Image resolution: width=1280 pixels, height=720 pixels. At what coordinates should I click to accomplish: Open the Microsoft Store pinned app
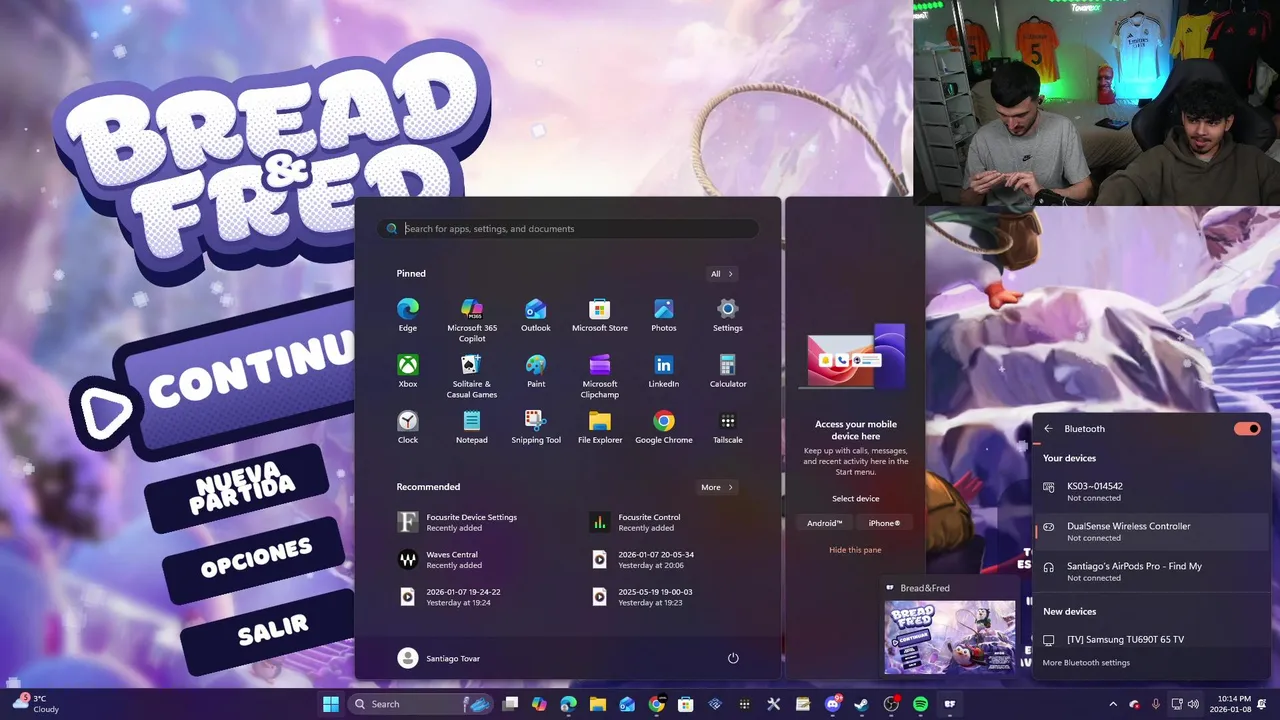[600, 314]
